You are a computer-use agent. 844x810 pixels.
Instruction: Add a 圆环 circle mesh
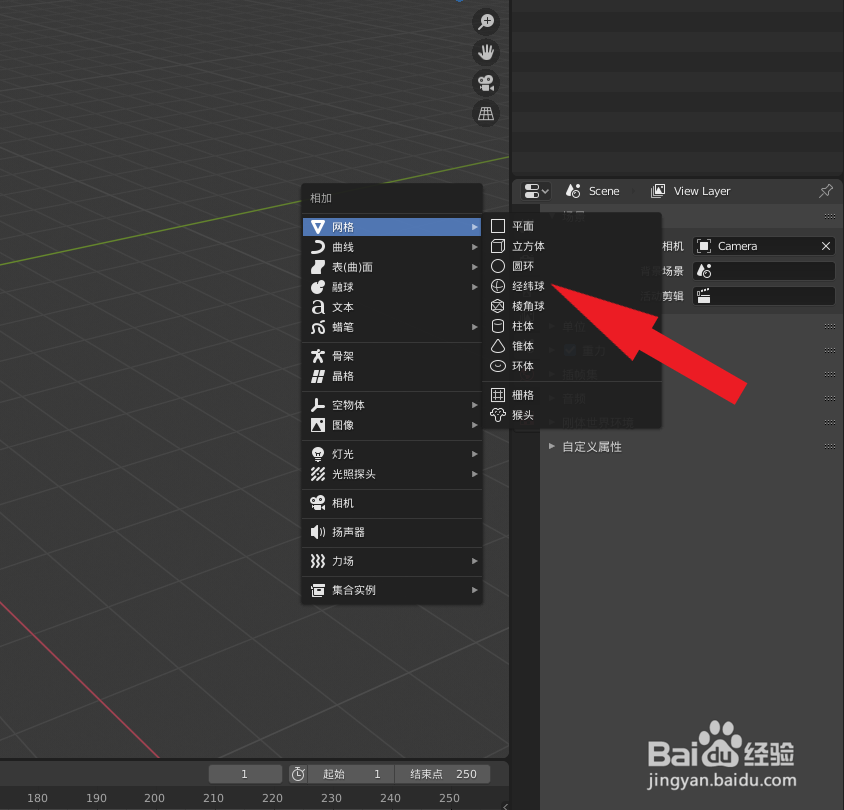point(572,266)
